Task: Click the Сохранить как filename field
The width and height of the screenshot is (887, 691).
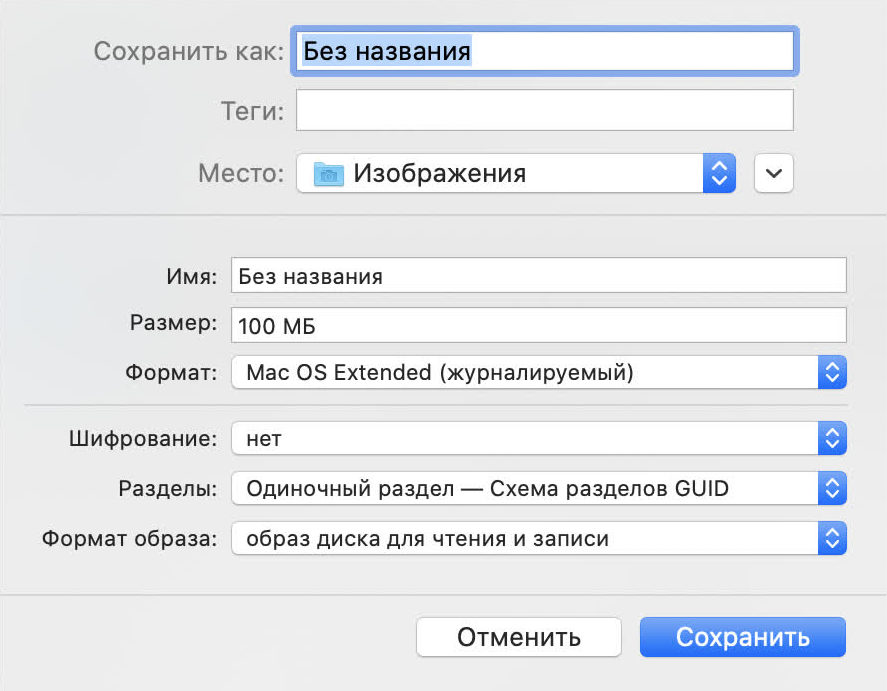Action: point(544,51)
